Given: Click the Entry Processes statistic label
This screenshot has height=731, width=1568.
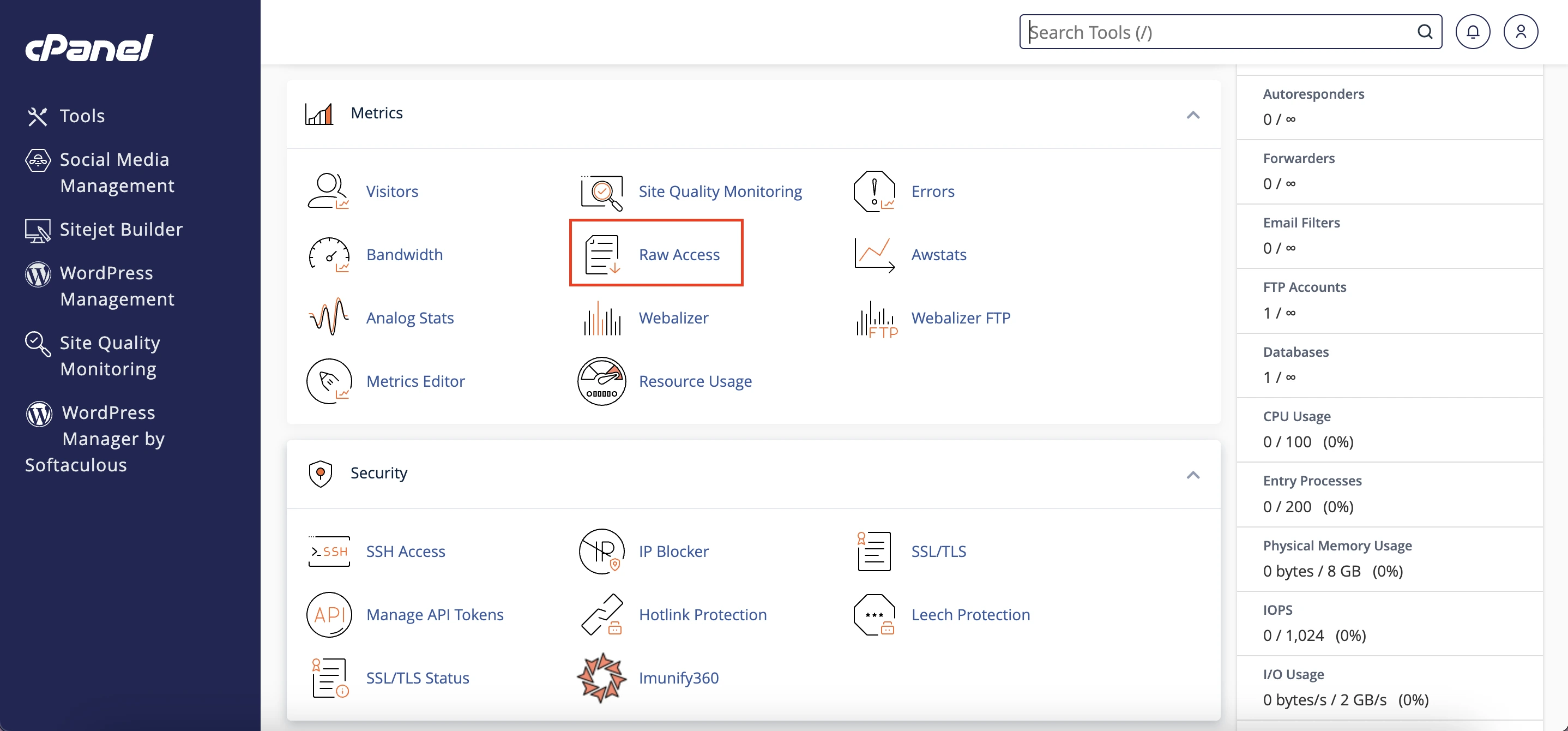Looking at the screenshot, I should pyautogui.click(x=1312, y=481).
